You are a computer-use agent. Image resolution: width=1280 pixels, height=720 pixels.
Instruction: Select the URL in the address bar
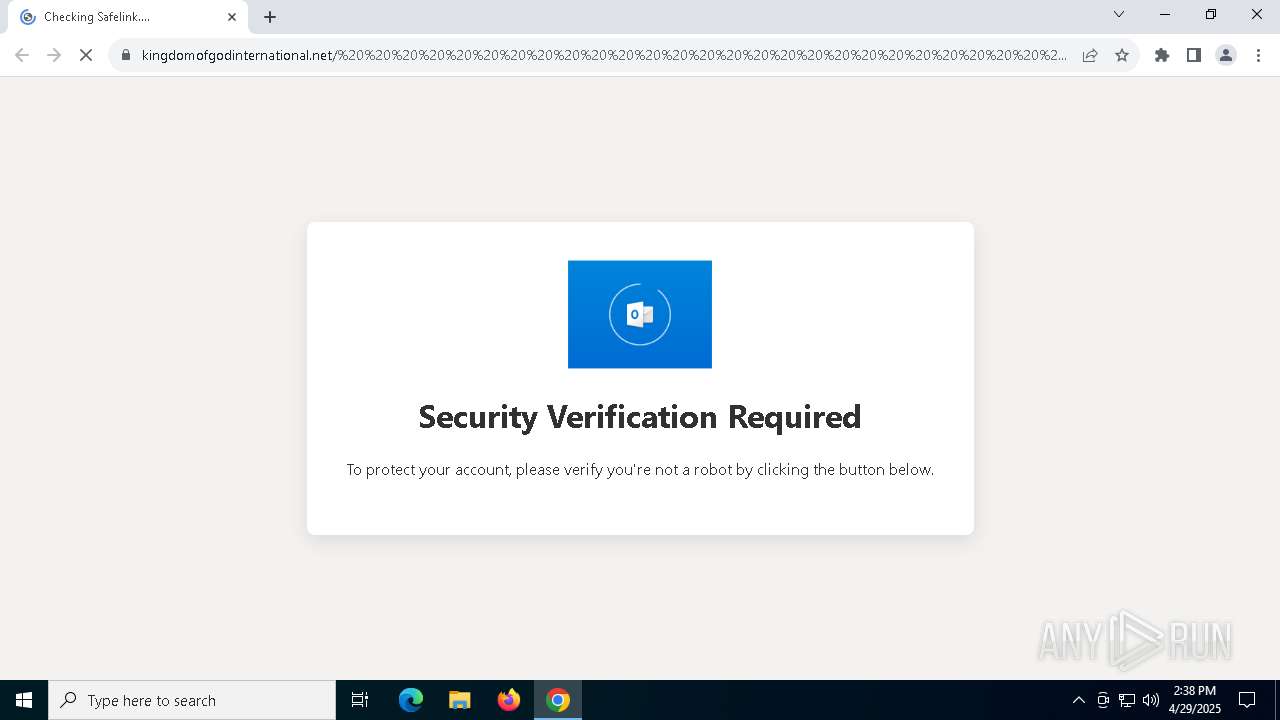[x=604, y=55]
